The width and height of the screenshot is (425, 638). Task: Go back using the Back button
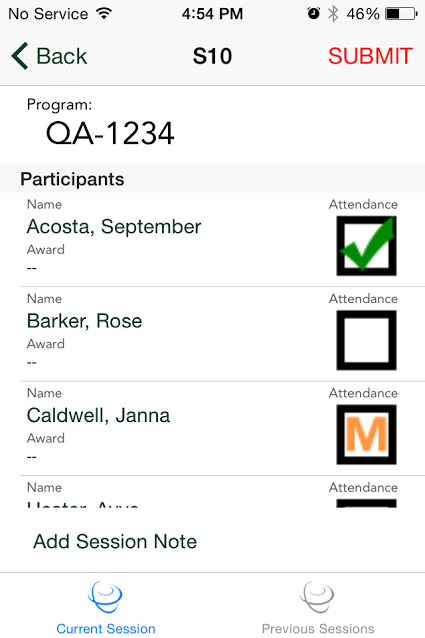(x=49, y=56)
